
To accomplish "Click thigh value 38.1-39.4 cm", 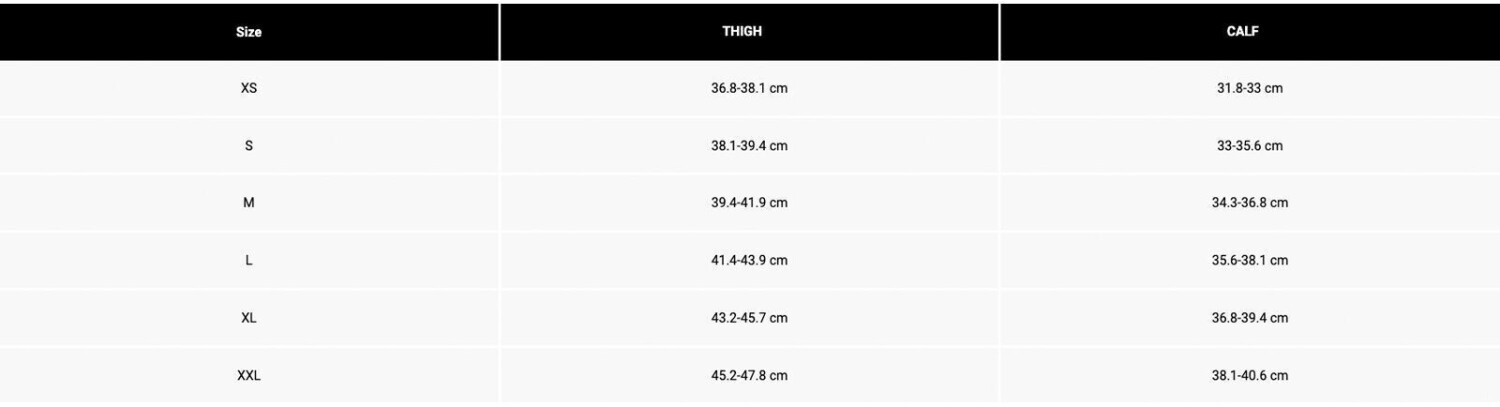I will tap(749, 146).
